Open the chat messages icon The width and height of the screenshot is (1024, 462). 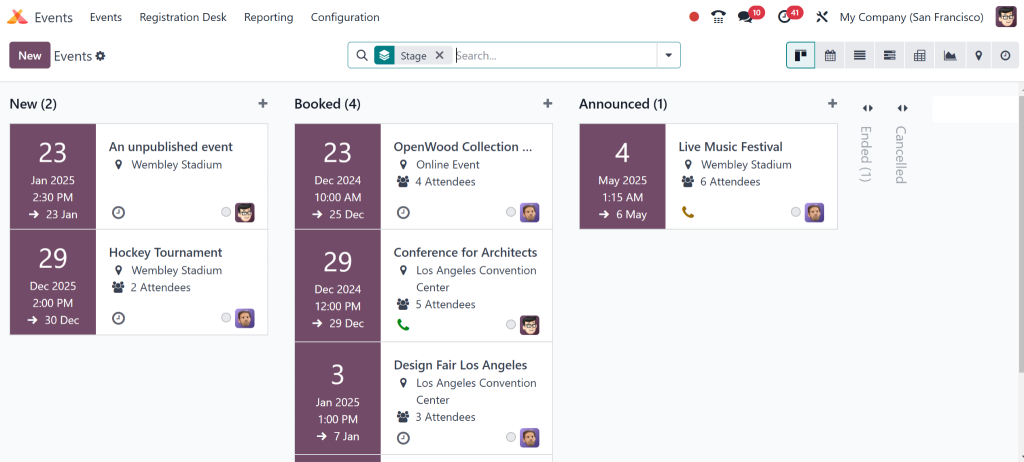point(744,17)
